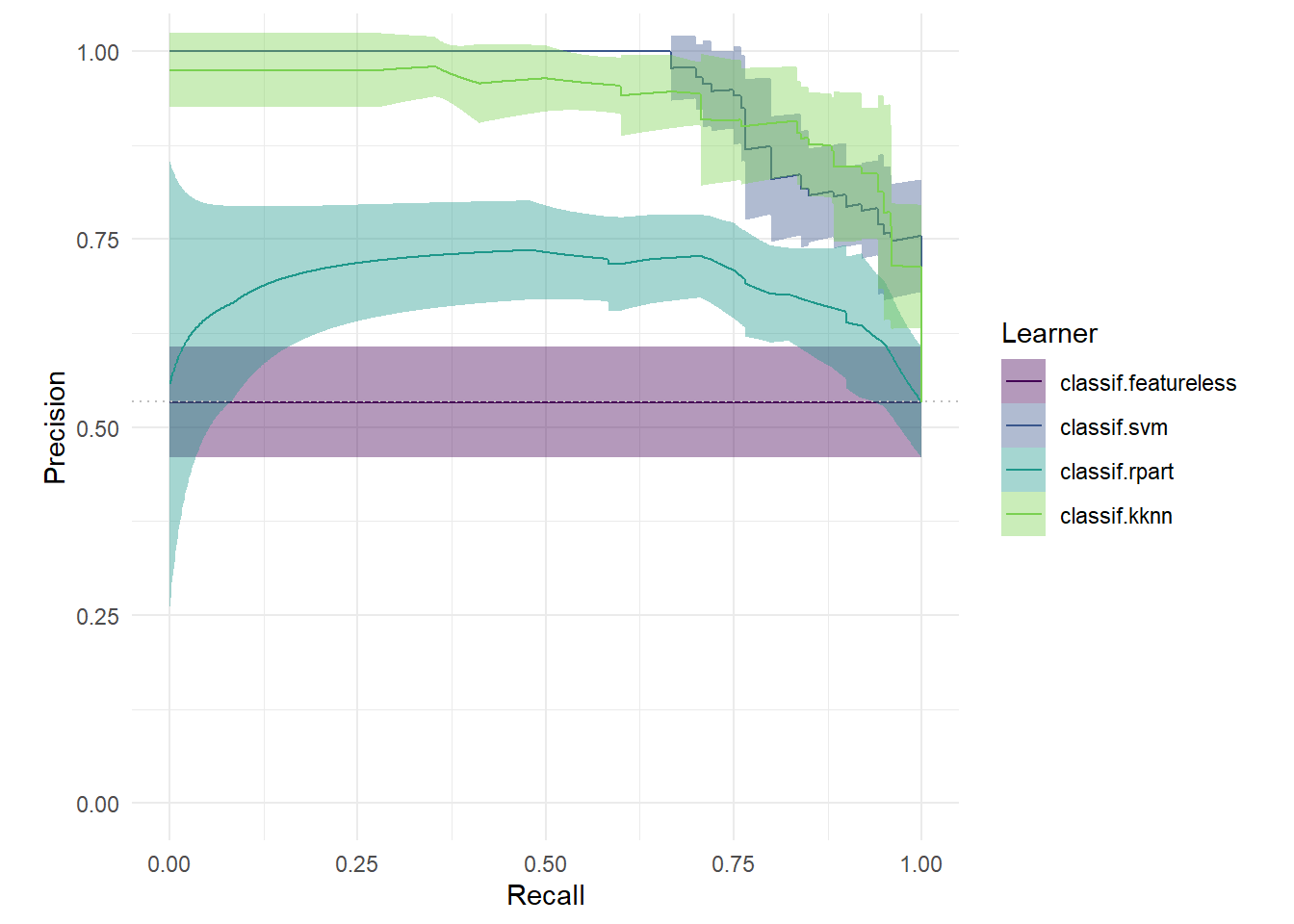The width and height of the screenshot is (1294, 924).
Task: Click the classif.svm legend label text
Action: [1113, 427]
